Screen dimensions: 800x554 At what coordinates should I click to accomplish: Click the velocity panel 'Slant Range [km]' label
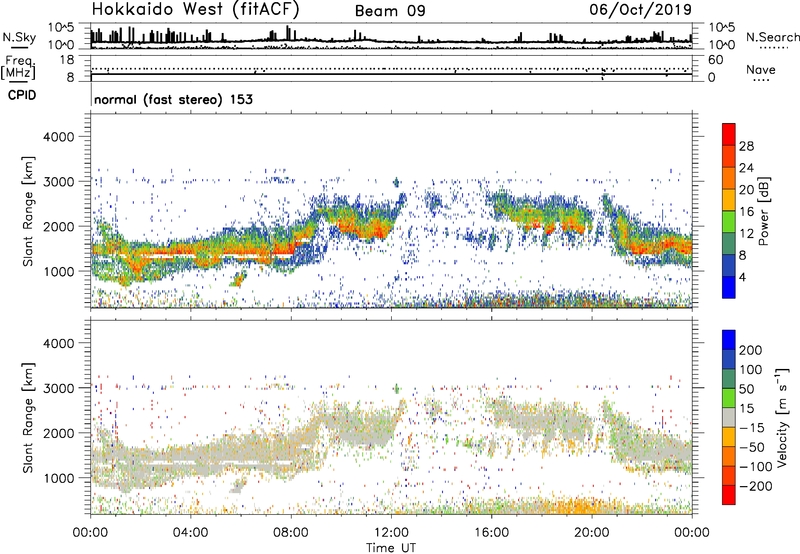tap(28, 418)
